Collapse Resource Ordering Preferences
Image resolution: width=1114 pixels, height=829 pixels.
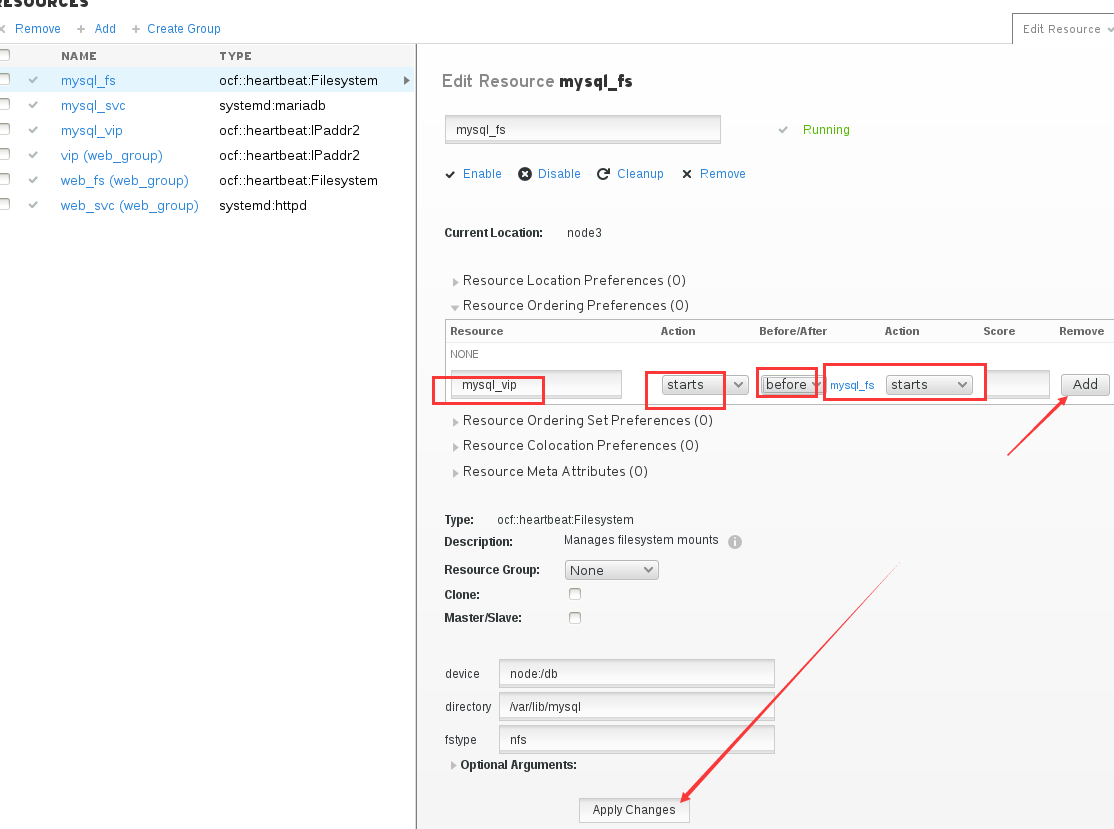tap(455, 307)
